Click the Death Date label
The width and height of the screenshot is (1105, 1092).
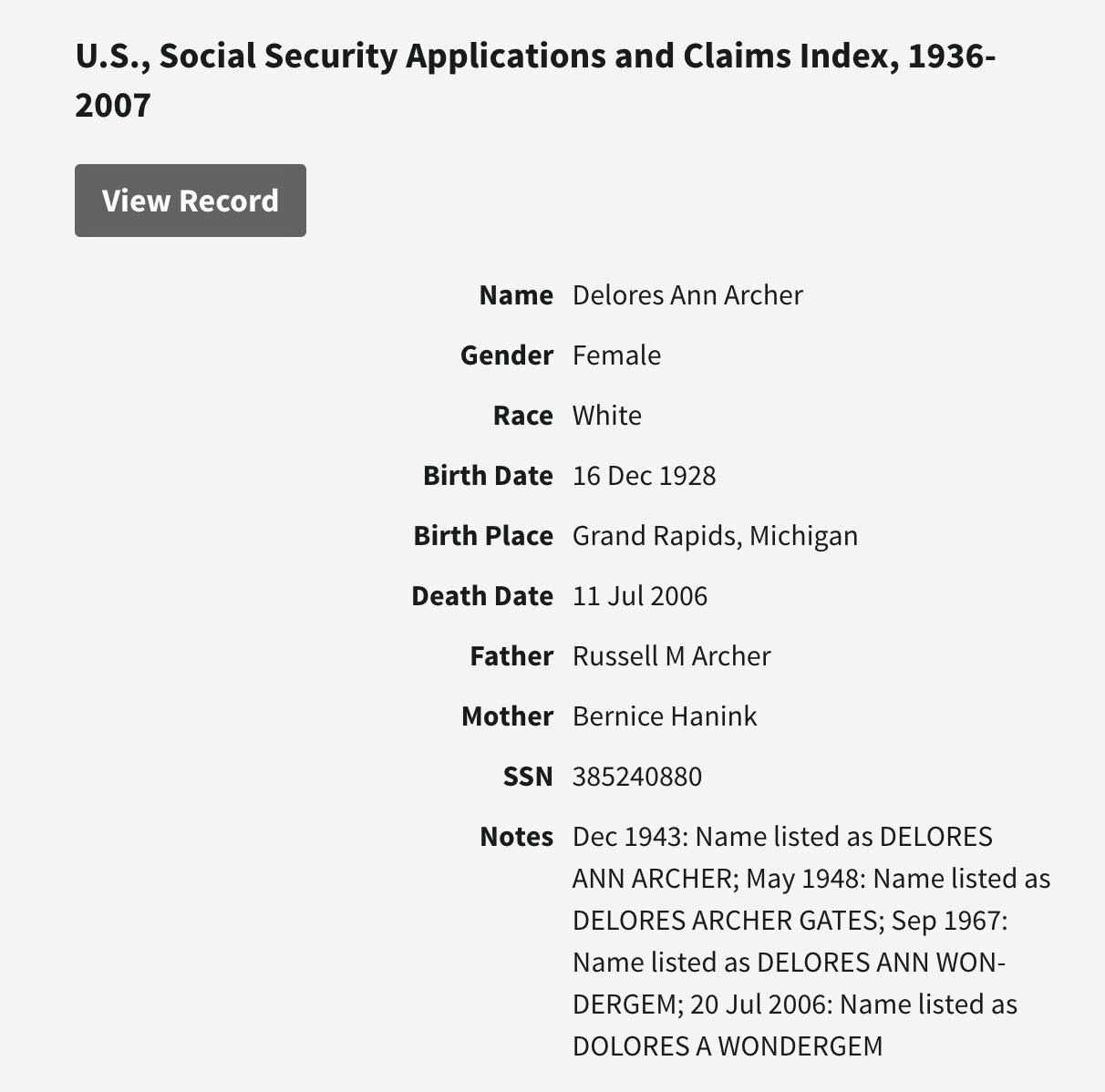482,596
